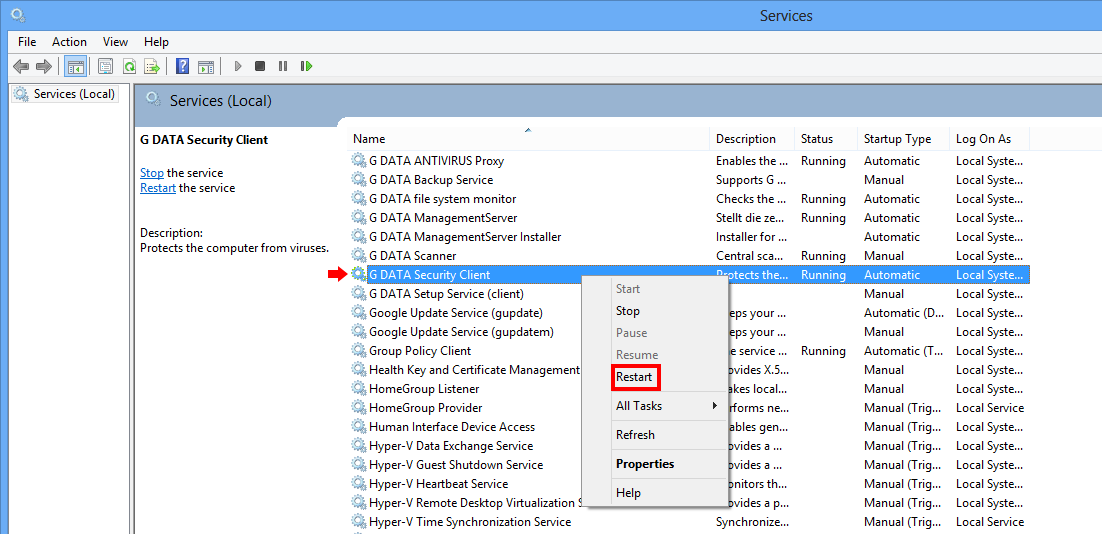Click gear icon of G DATA ANTIVIRUS Proxy

point(359,160)
